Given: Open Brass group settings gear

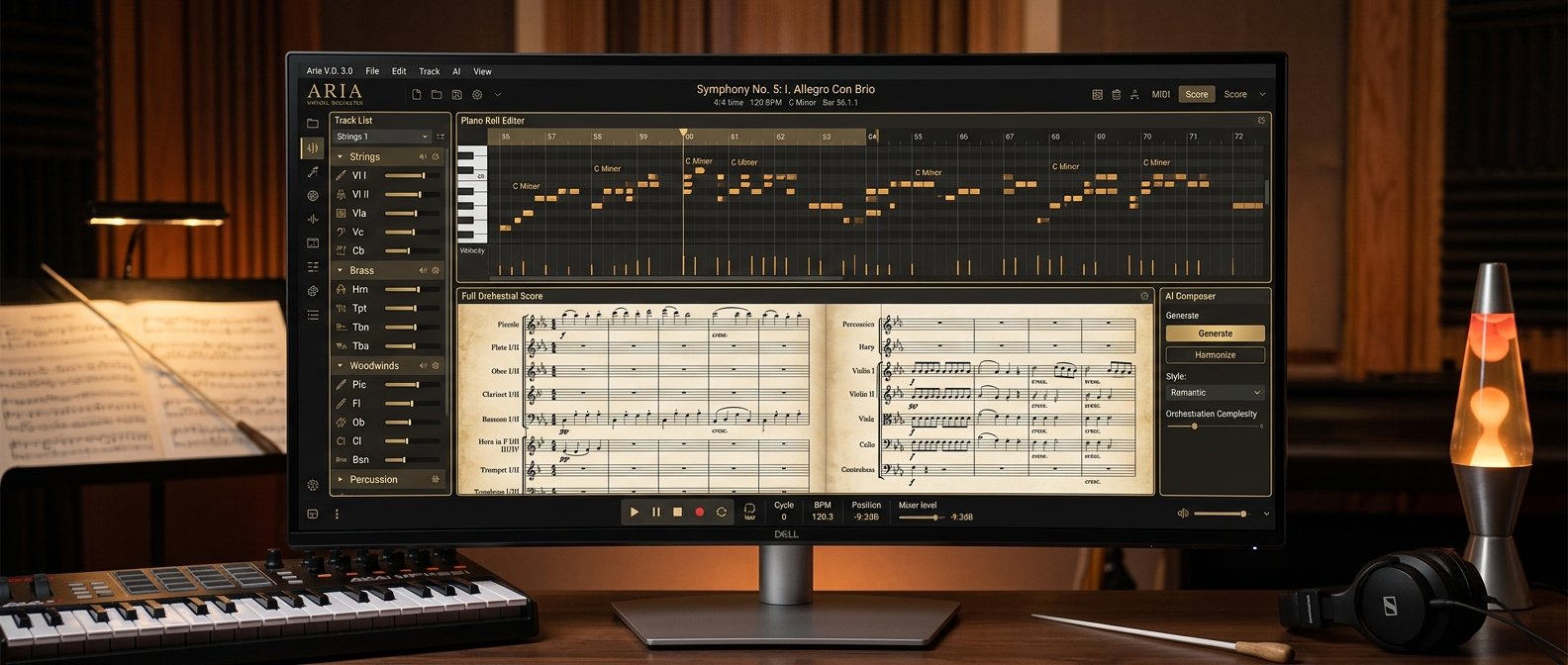Looking at the screenshot, I should pyautogui.click(x=436, y=270).
